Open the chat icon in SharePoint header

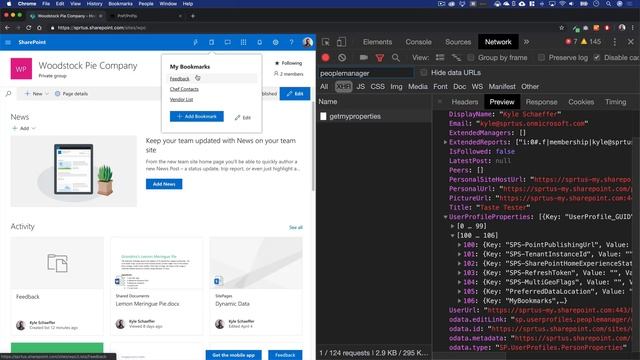point(227,42)
